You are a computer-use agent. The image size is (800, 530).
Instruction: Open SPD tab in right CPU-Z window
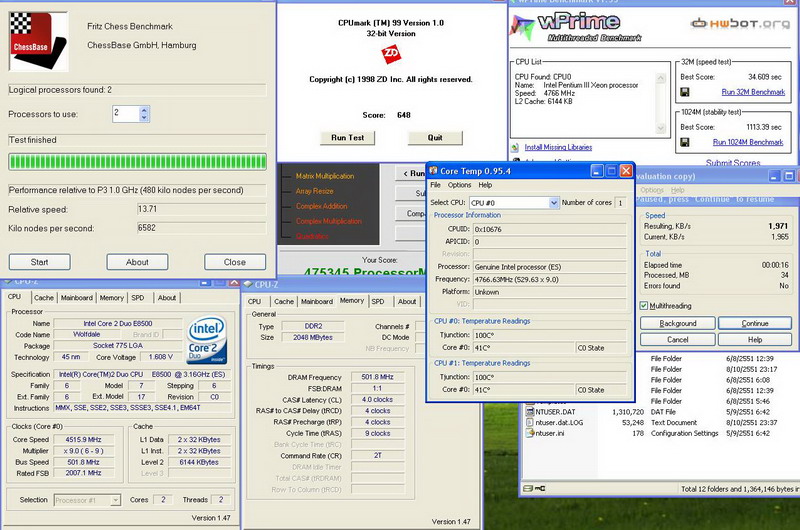click(x=378, y=301)
